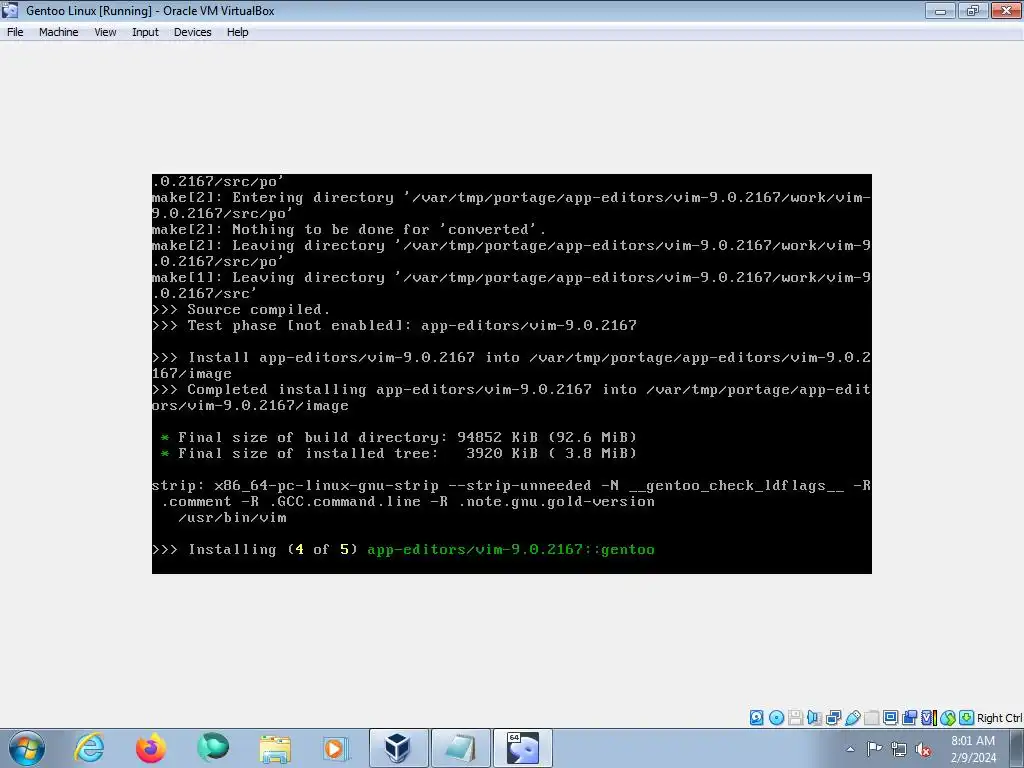Click the USB devices status icon
This screenshot has width=1024, height=768.
[852, 718]
